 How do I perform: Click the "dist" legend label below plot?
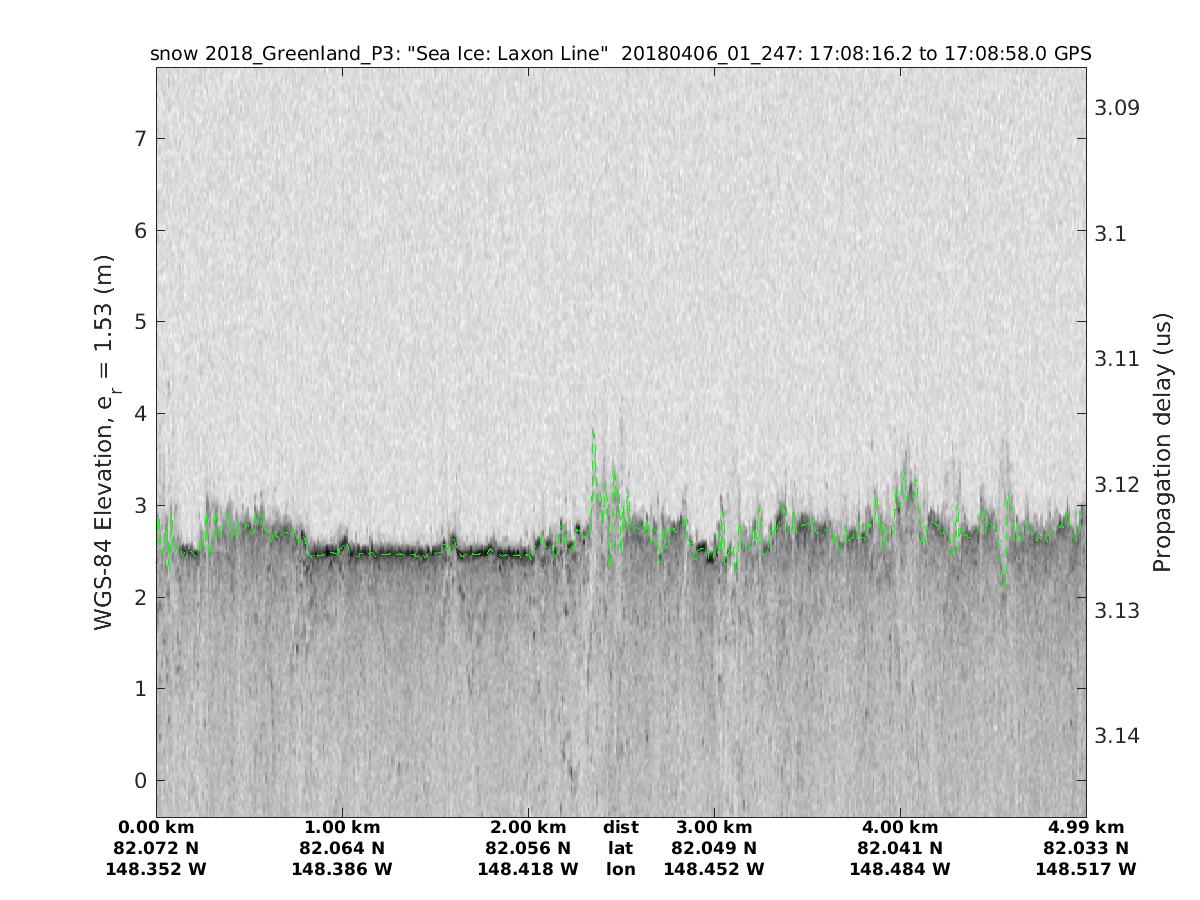(620, 828)
